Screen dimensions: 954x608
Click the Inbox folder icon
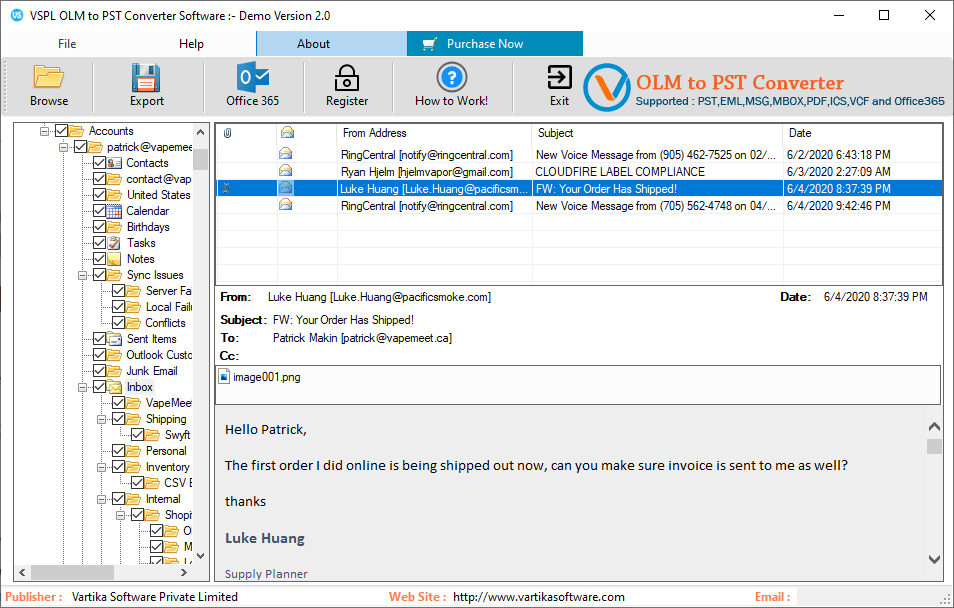click(x=114, y=387)
